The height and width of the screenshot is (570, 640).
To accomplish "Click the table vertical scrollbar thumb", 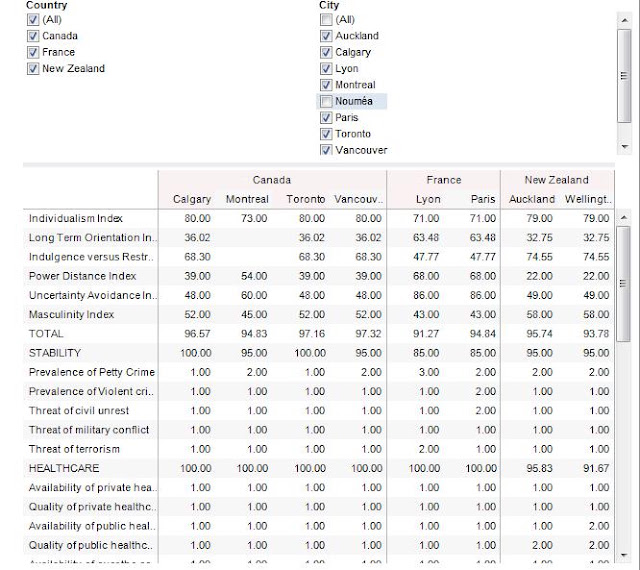I will pyautogui.click(x=623, y=284).
